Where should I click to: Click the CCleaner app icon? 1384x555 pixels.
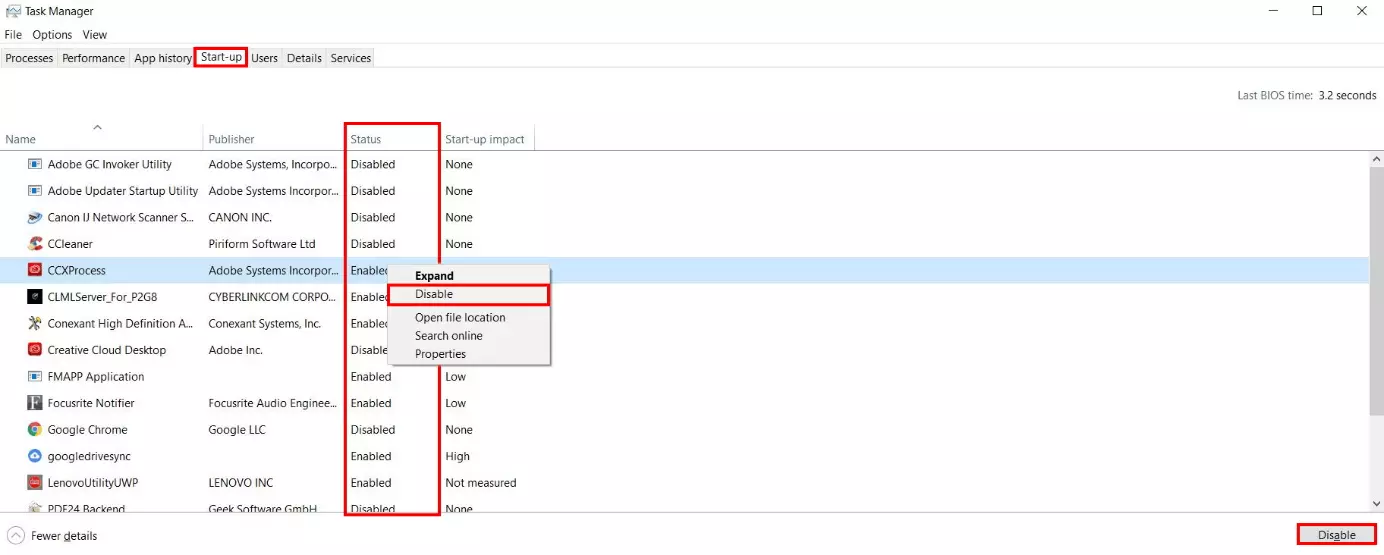[x=35, y=244]
